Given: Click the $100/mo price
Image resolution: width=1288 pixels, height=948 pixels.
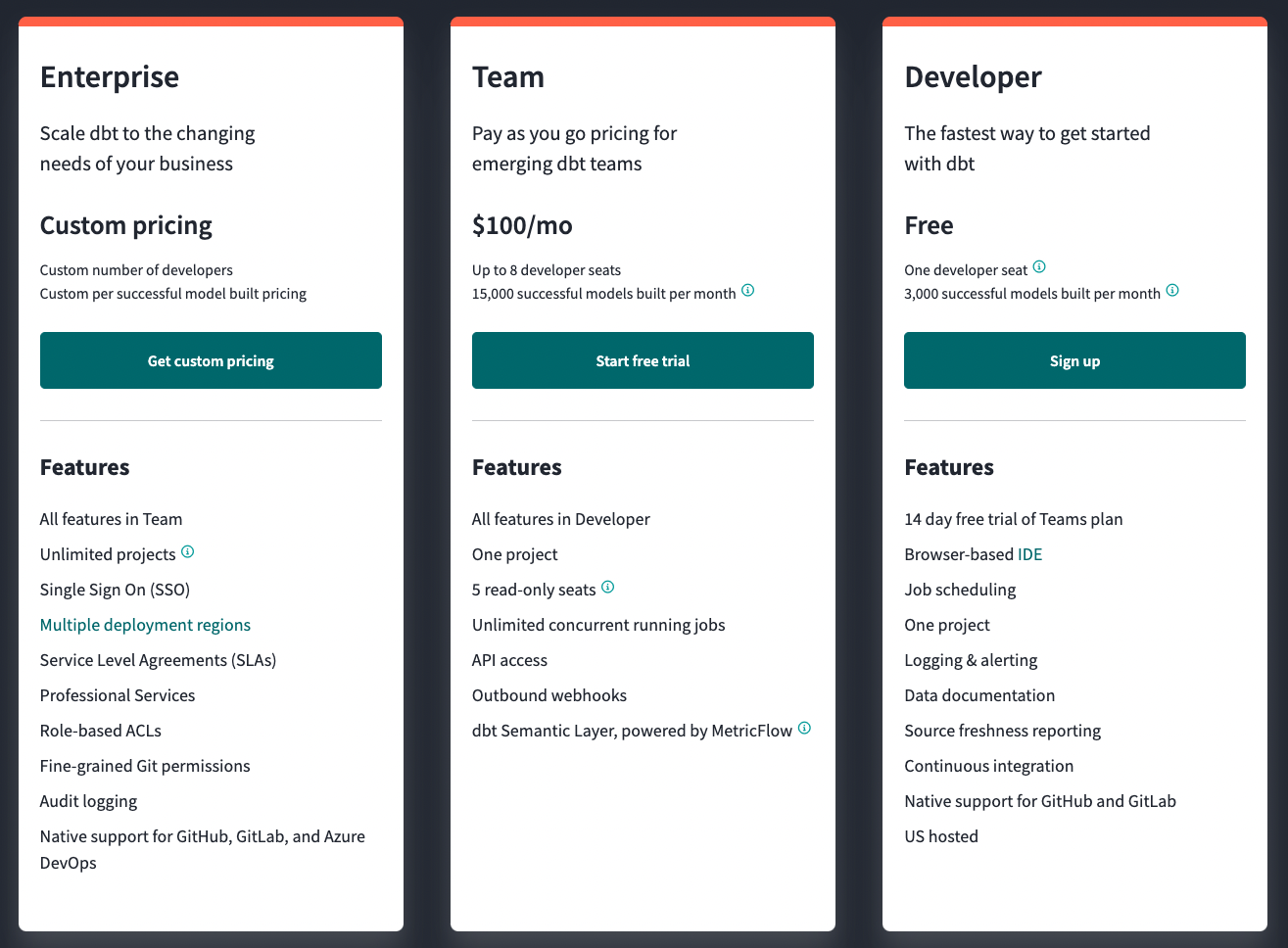Looking at the screenshot, I should [522, 225].
